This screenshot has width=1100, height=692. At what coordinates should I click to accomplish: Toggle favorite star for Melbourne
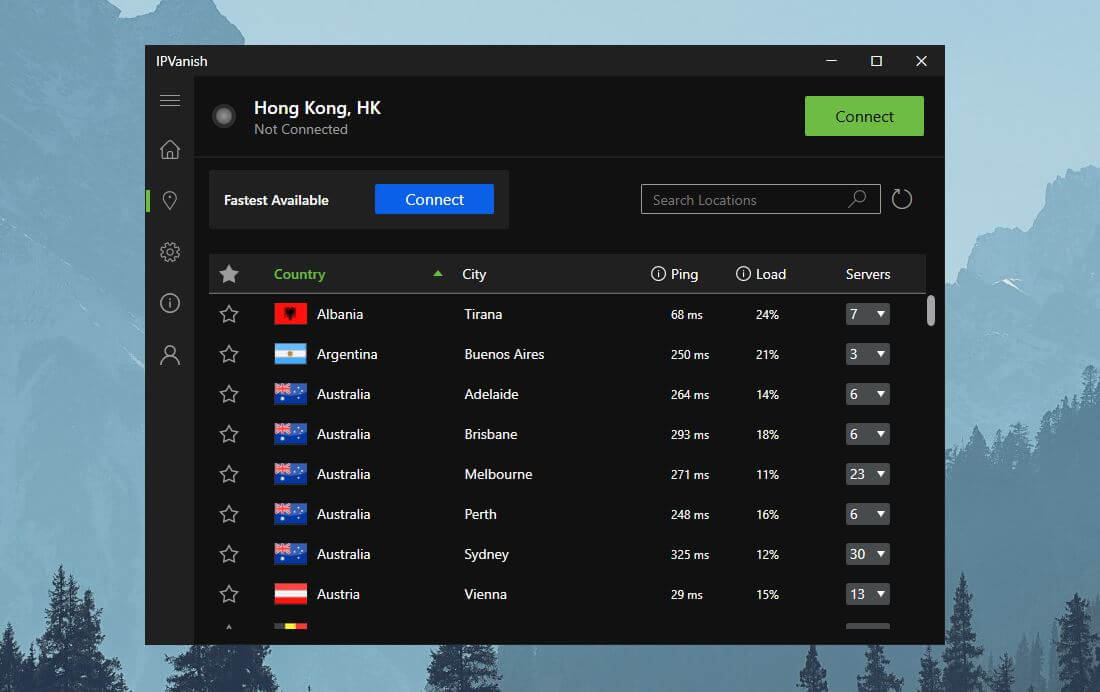[x=229, y=474]
